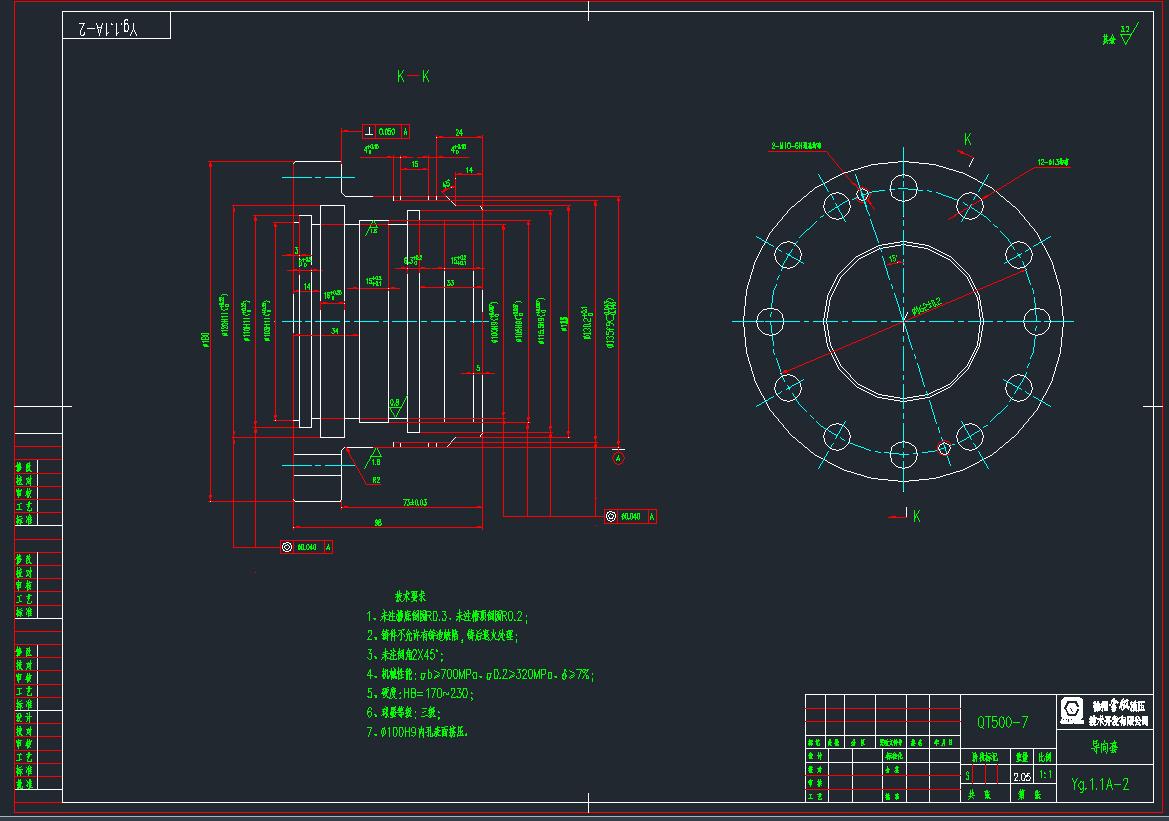Click the datum A hexagon marker
The height and width of the screenshot is (821, 1169).
pos(619,458)
